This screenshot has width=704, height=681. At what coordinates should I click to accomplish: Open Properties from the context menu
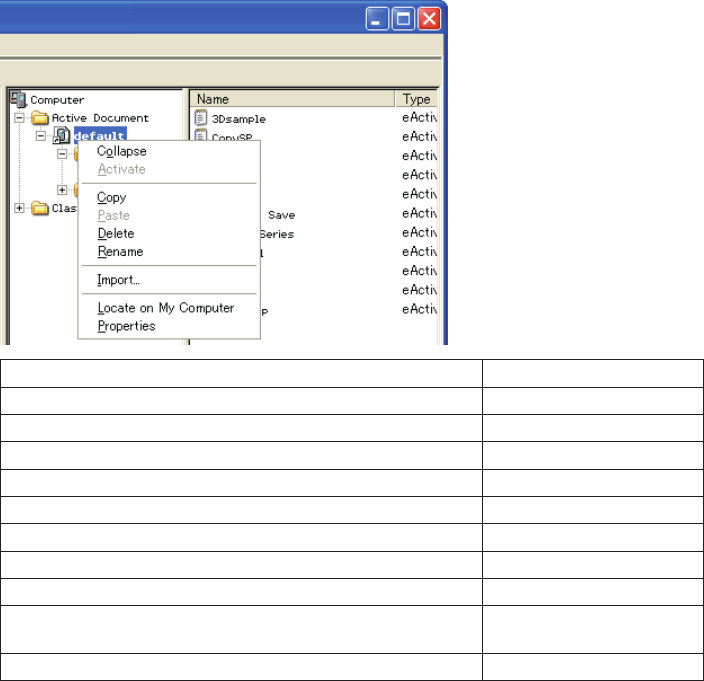coord(127,326)
